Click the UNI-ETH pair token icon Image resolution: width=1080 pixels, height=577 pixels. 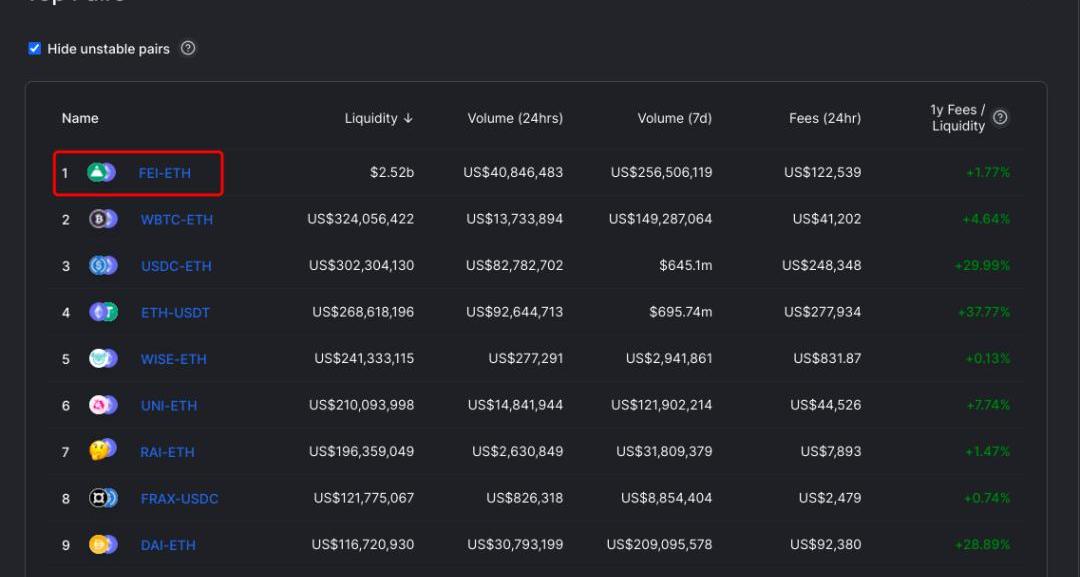[x=103, y=405]
